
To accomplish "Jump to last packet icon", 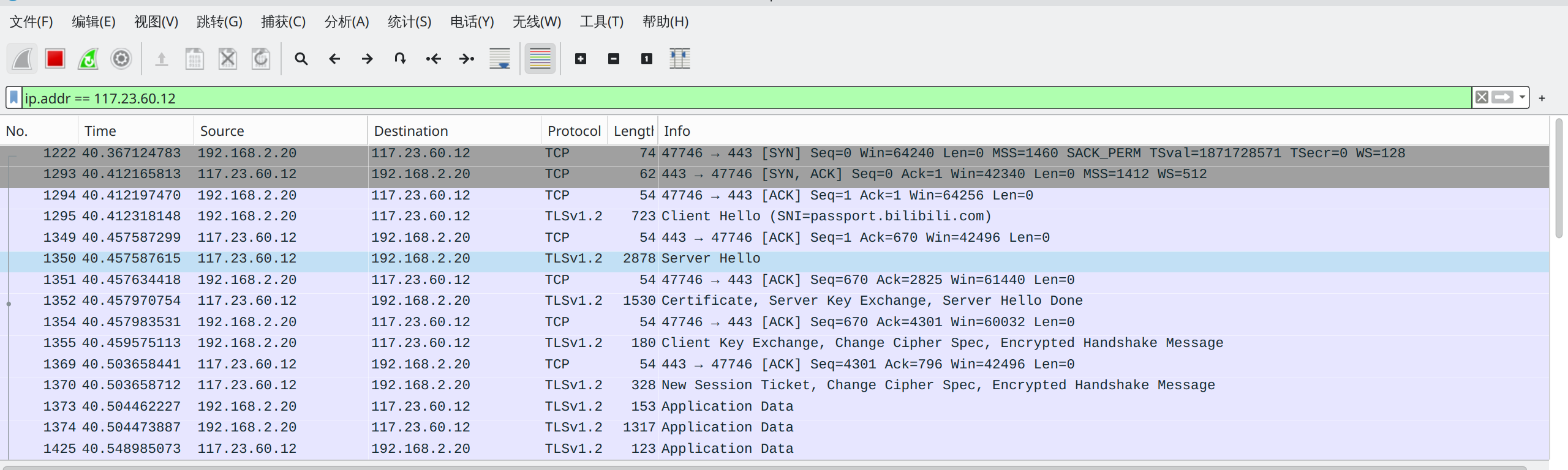I will [x=467, y=59].
